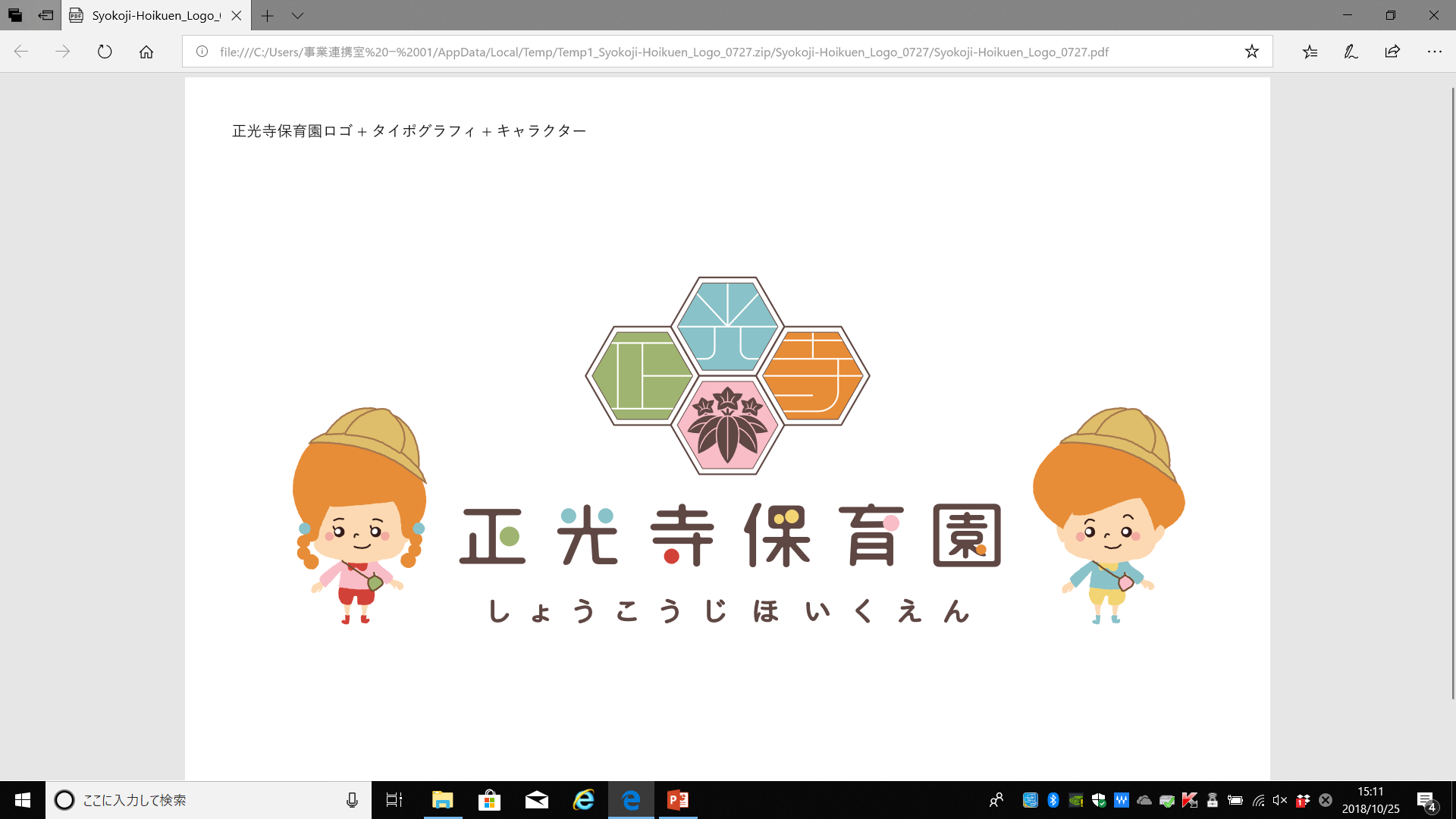The image size is (1456, 819).
Task: Open File Explorer from taskbar
Action: (x=442, y=800)
